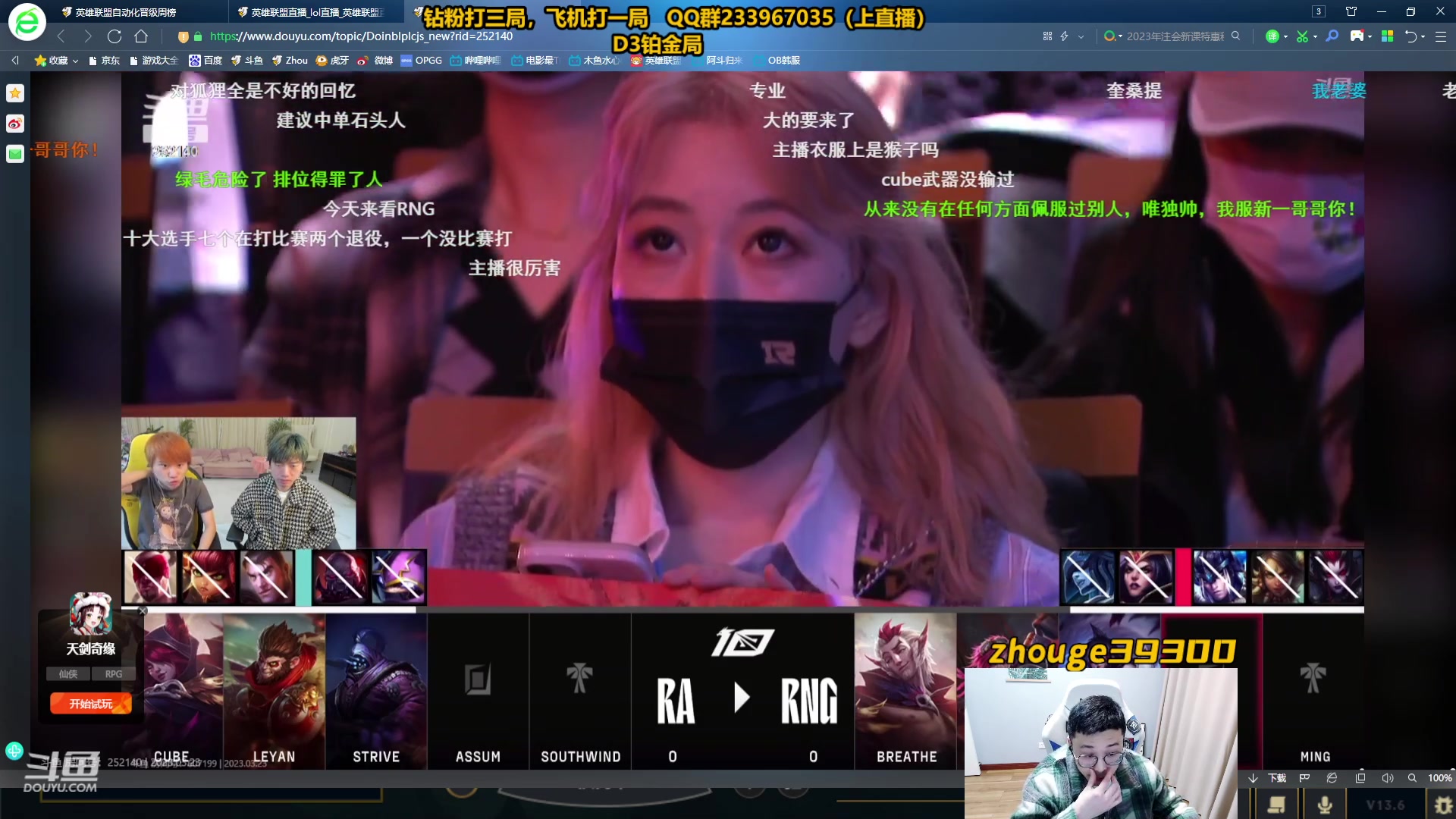Open the favorites star sidebar icon
Image resolution: width=1456 pixels, height=819 pixels.
[x=15, y=93]
